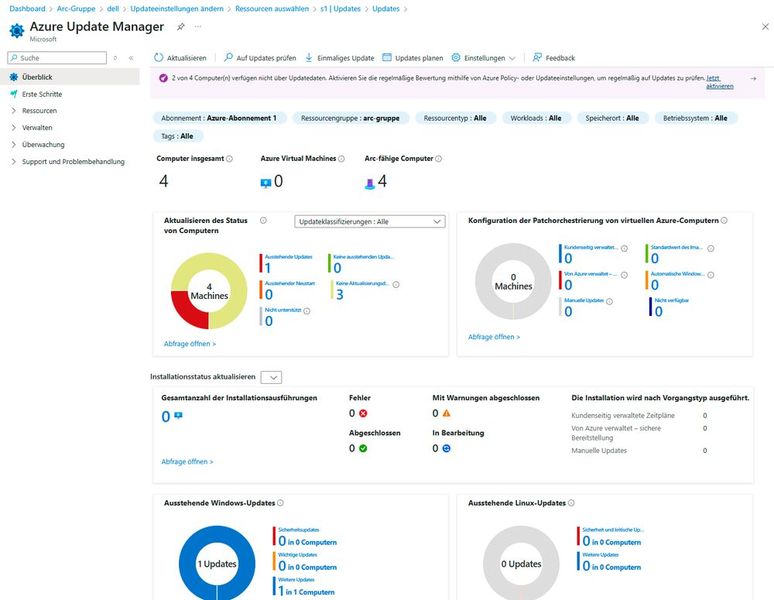This screenshot has width=774, height=600.
Task: Show info for Computer insgesamt
Action: click(229, 159)
